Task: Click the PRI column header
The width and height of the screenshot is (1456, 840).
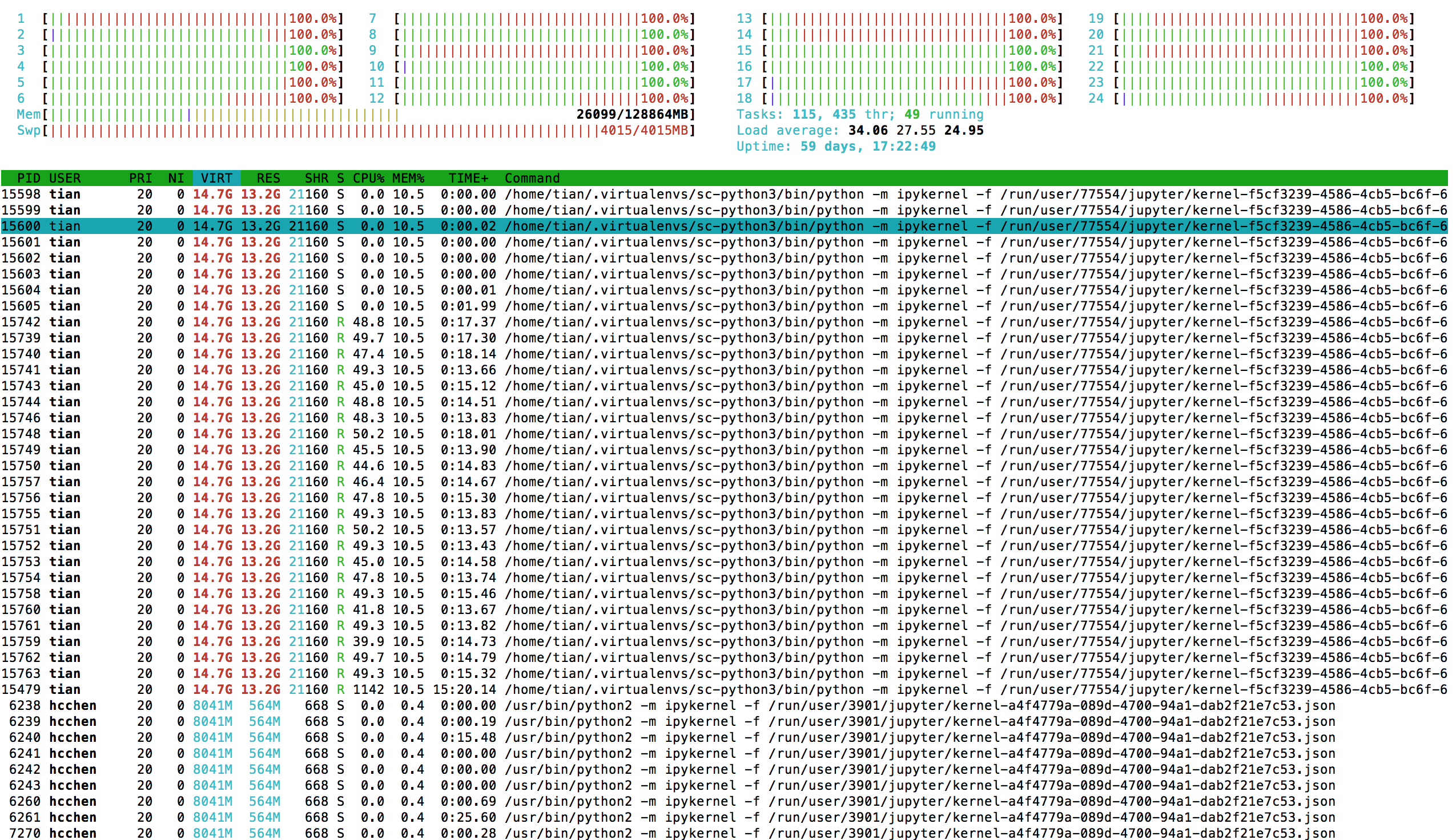Action: pos(140,178)
